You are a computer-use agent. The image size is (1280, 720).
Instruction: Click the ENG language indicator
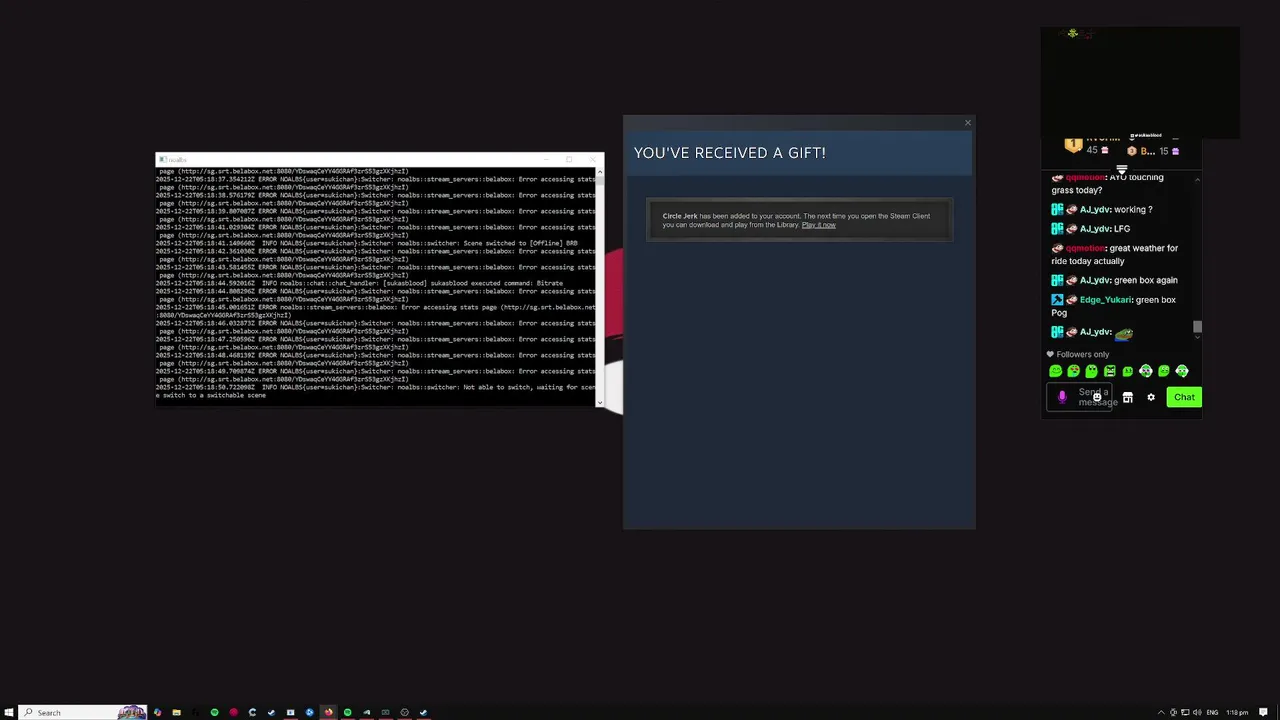(1213, 712)
